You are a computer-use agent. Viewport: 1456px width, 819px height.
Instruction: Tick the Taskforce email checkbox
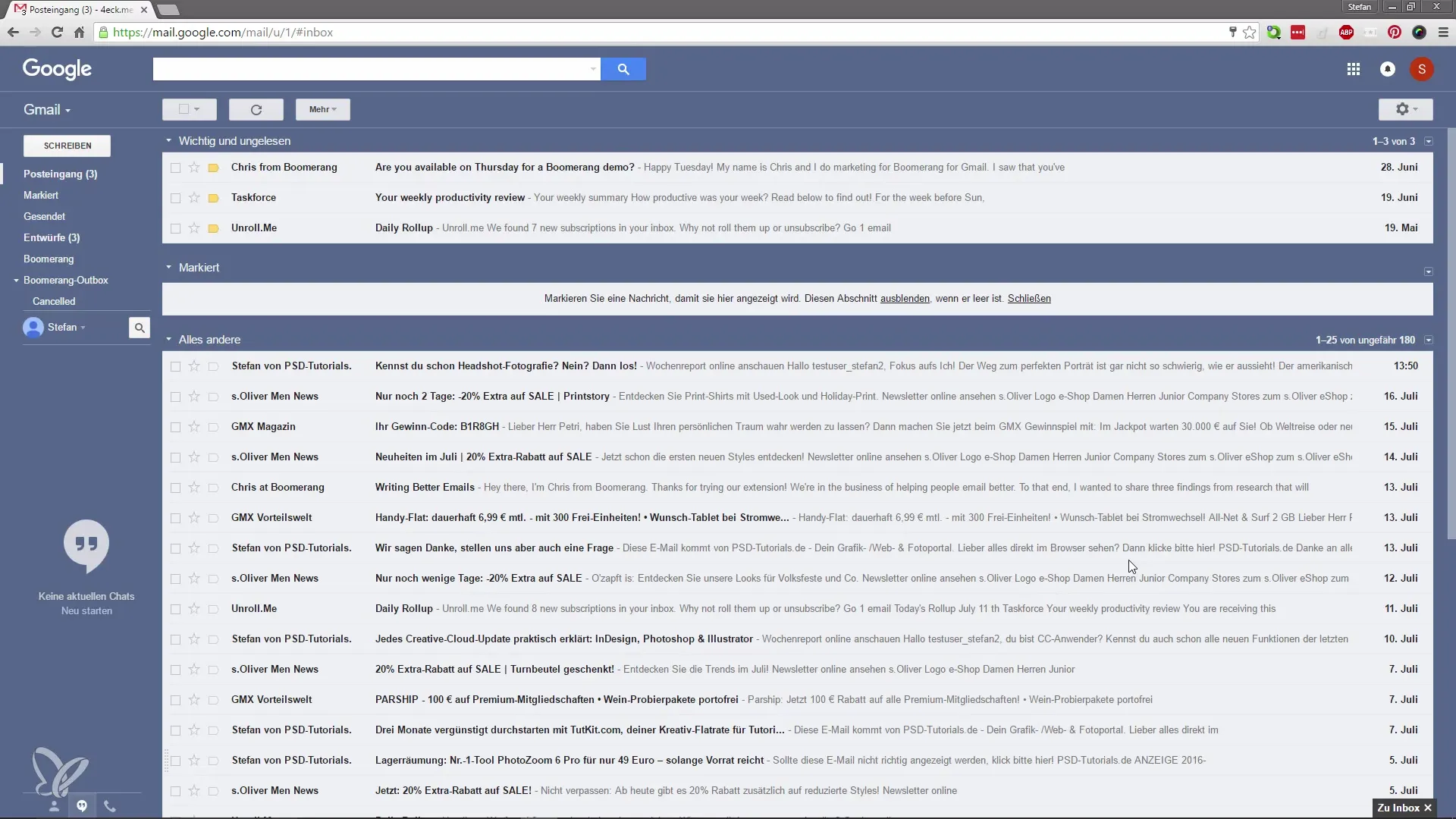[x=175, y=198]
